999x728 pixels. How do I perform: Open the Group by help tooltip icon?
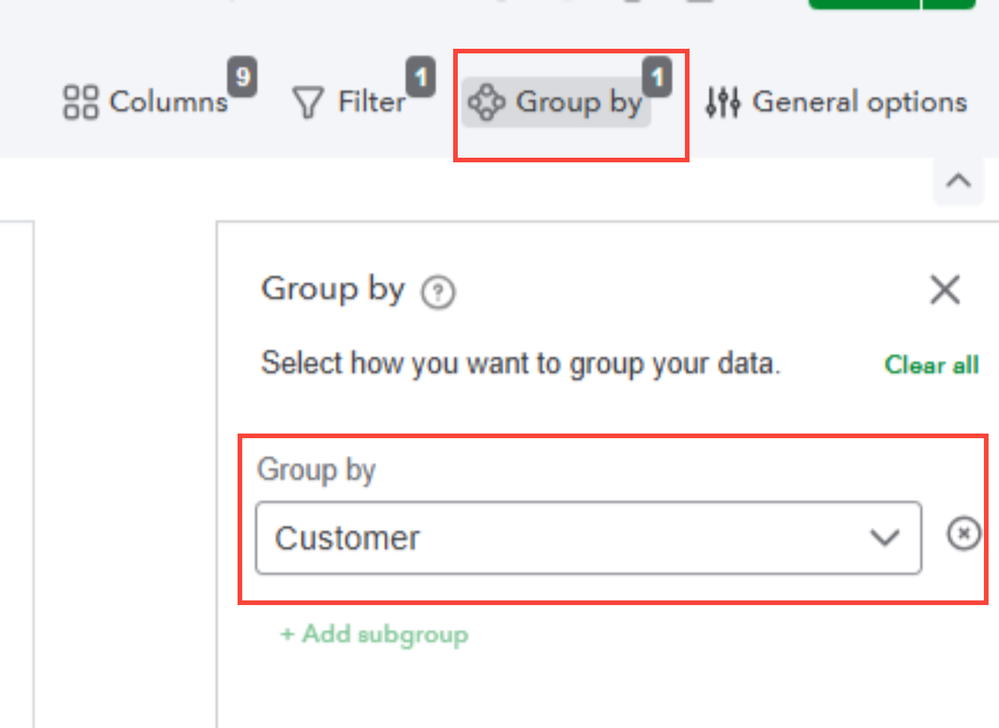pos(438,293)
